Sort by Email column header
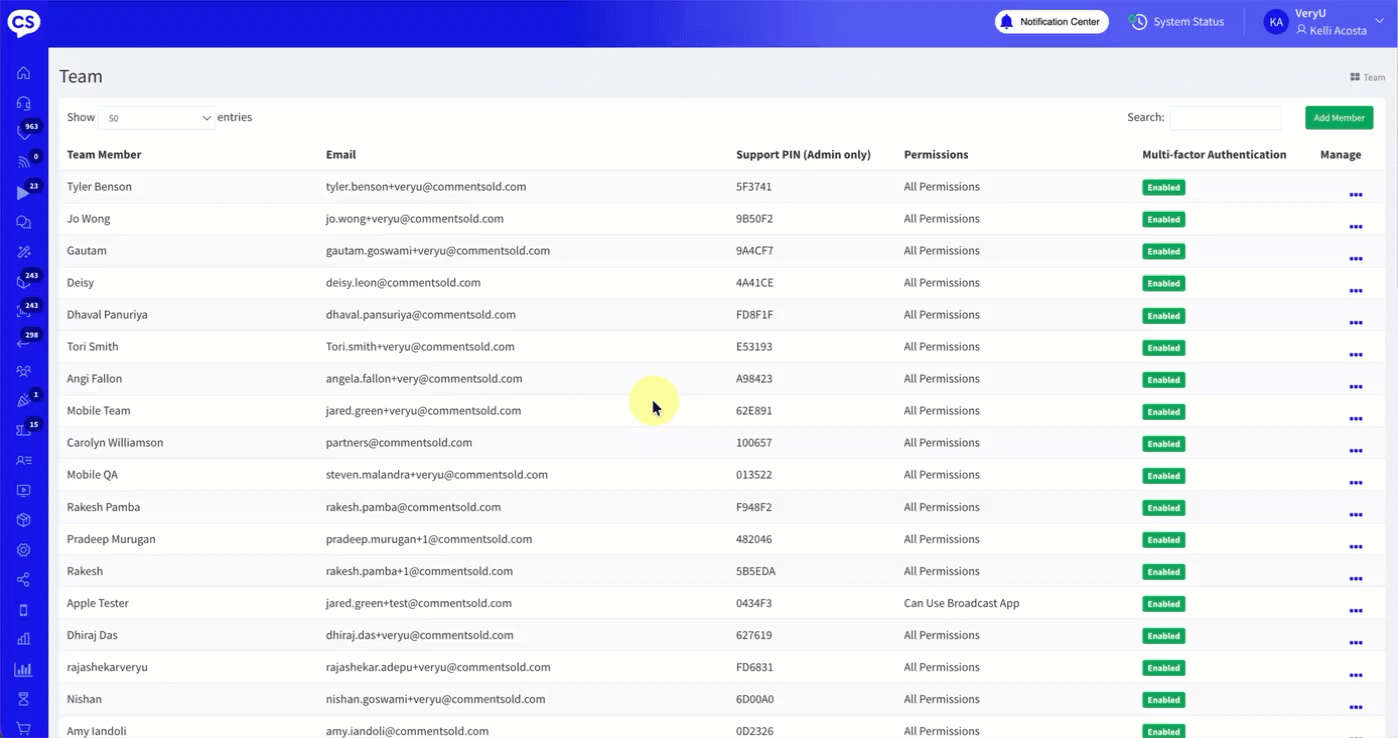 coord(341,155)
